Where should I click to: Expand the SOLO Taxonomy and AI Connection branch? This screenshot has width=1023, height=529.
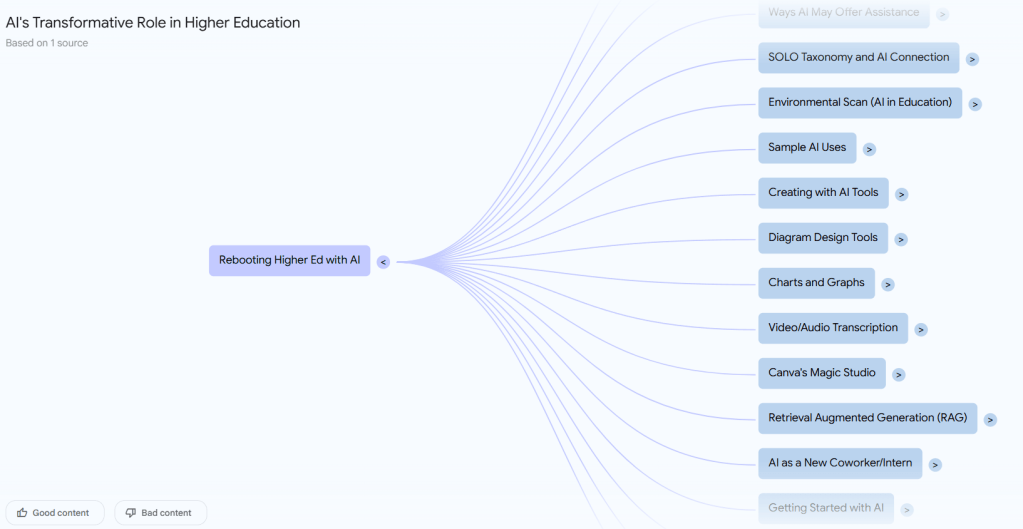(x=972, y=59)
